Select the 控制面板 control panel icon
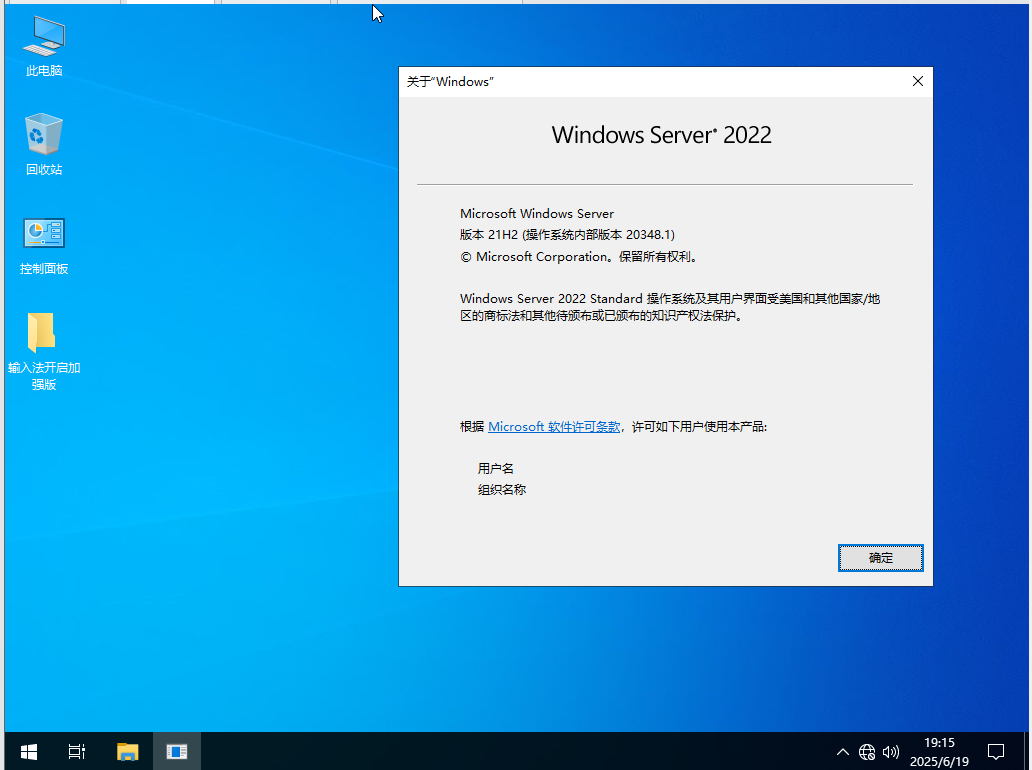Viewport: 1032px width, 770px height. coord(43,245)
